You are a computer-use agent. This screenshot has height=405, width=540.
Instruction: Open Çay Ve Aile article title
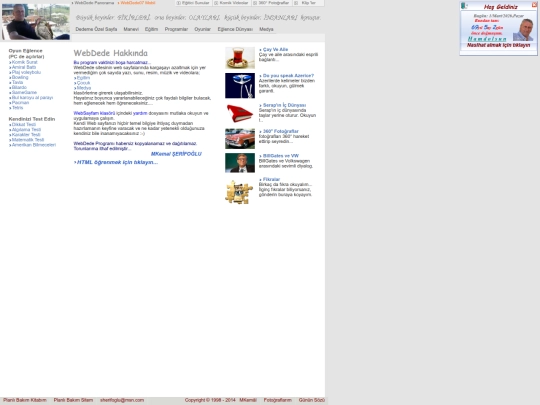(275, 50)
